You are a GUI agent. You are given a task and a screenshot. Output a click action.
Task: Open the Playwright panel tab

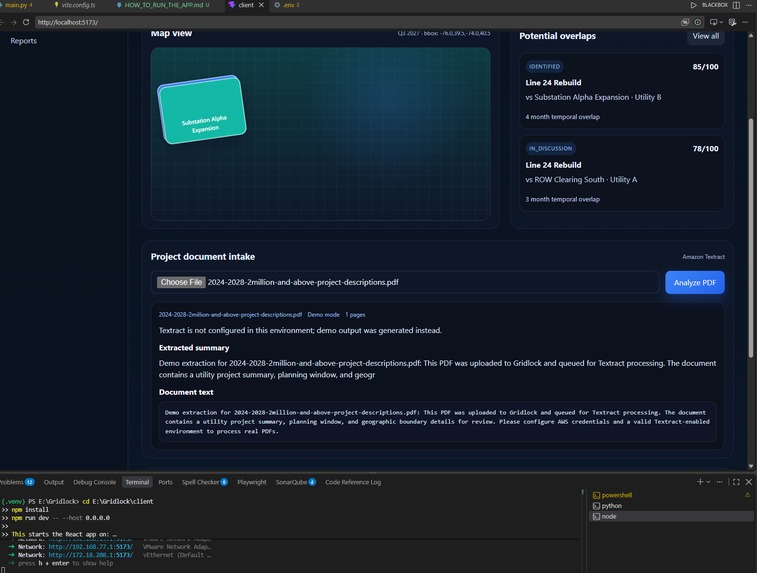(x=252, y=482)
